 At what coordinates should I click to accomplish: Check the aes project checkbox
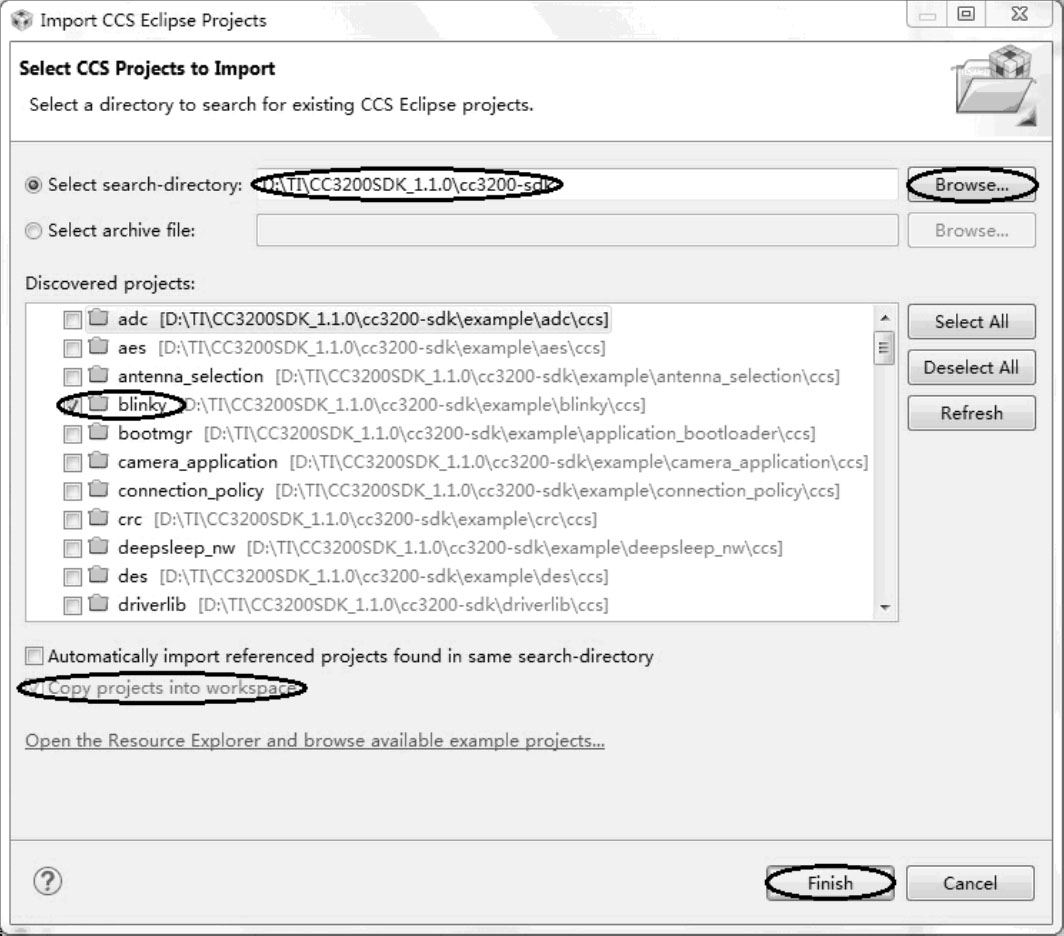click(x=73, y=348)
